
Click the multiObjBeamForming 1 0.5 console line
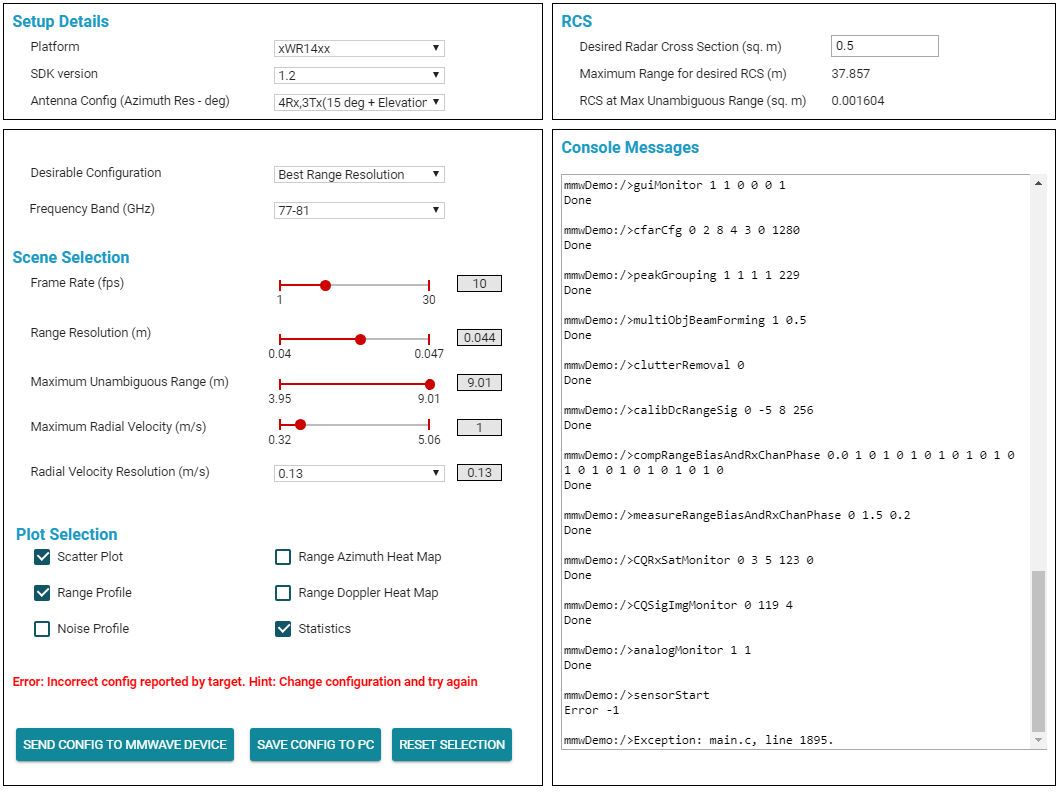coord(685,320)
